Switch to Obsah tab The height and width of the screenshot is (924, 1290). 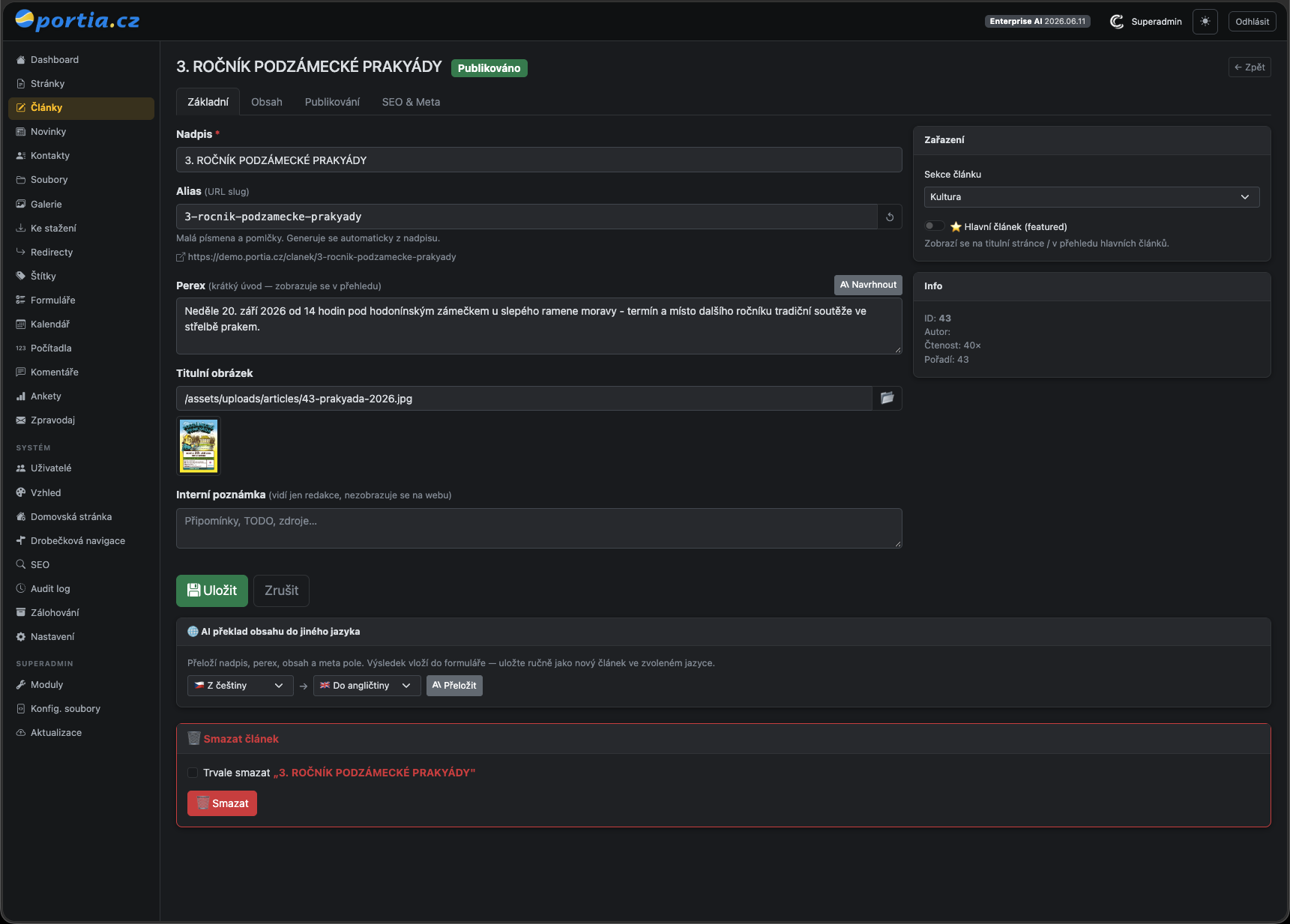pos(267,102)
